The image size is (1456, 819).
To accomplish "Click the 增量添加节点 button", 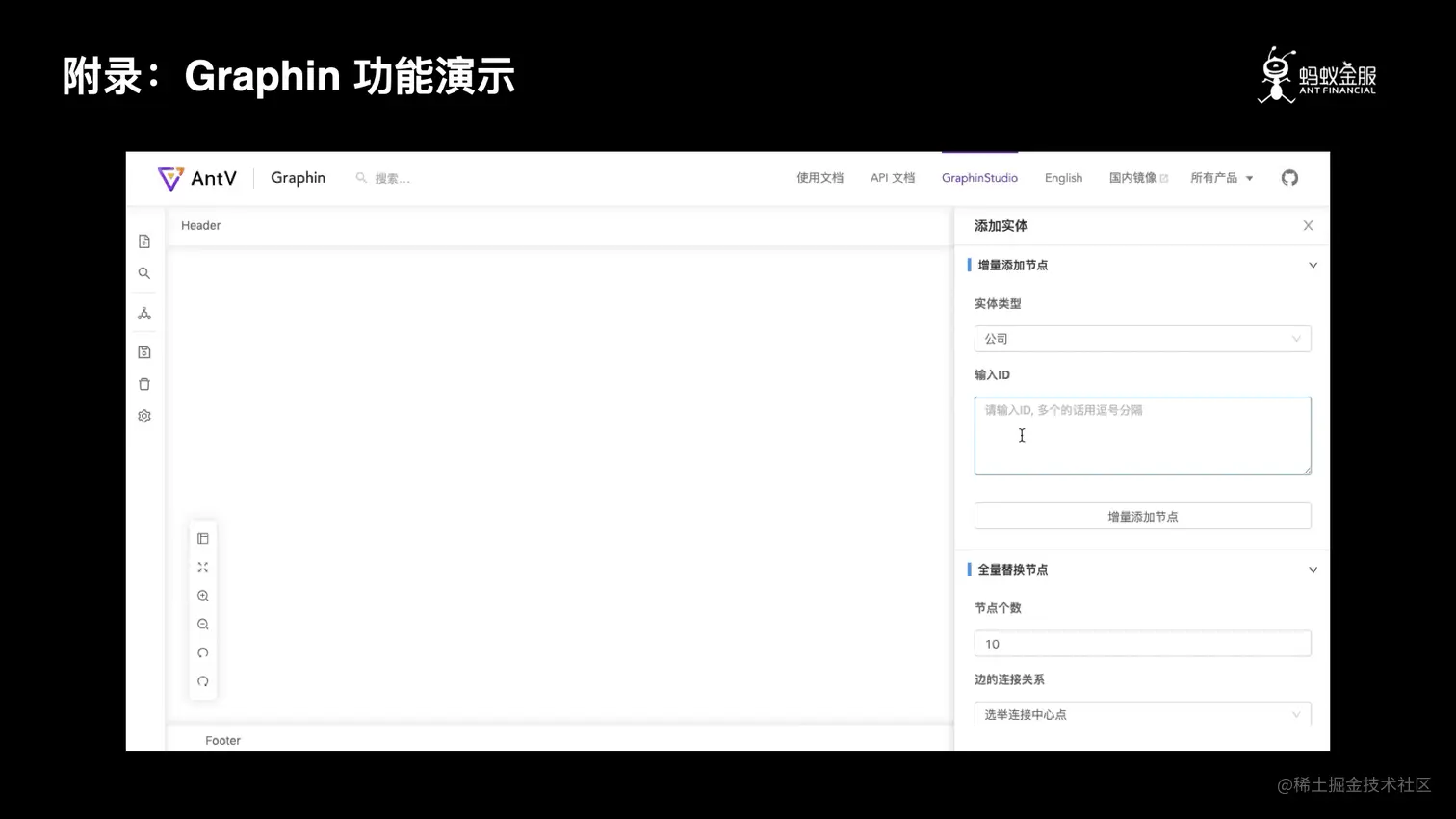I will point(1142,516).
